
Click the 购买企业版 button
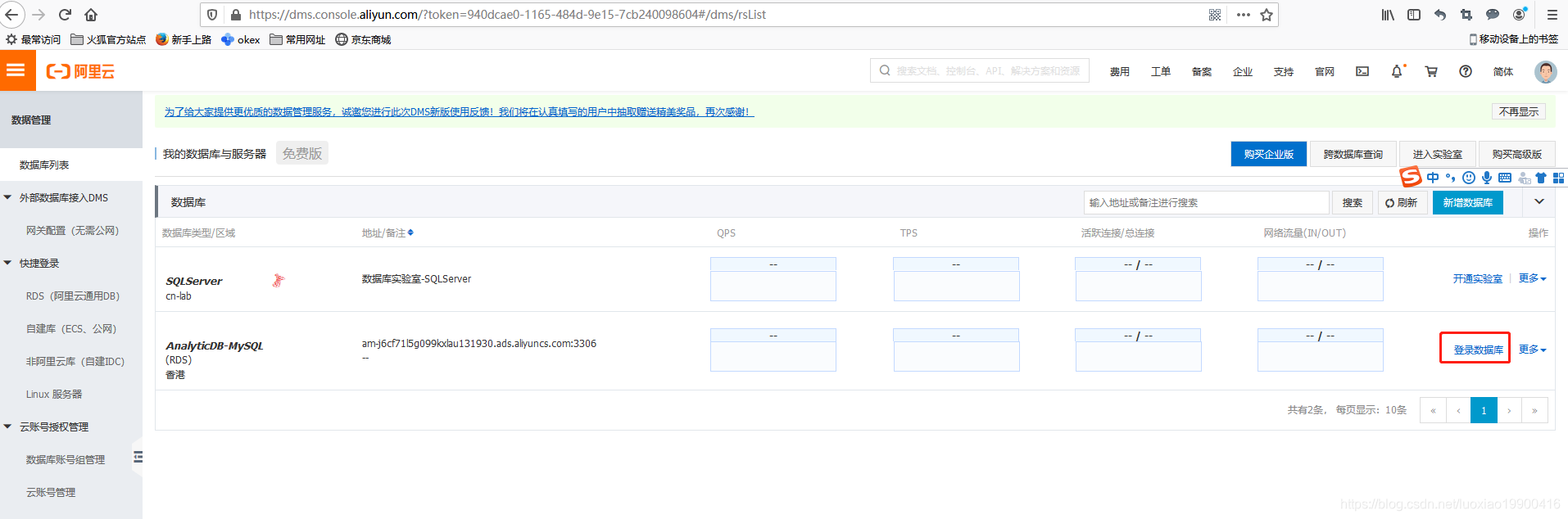1269,154
